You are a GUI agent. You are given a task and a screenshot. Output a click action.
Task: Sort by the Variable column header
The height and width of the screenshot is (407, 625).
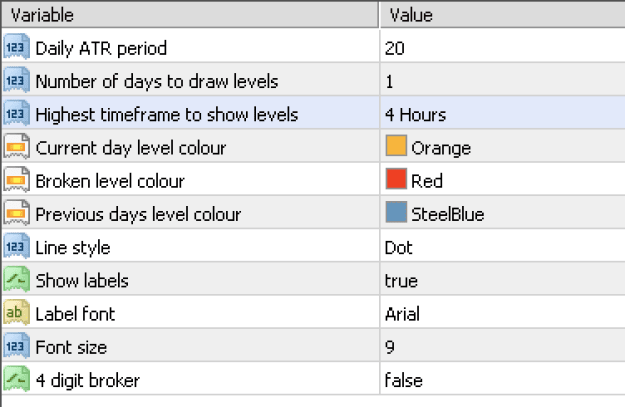pos(190,15)
